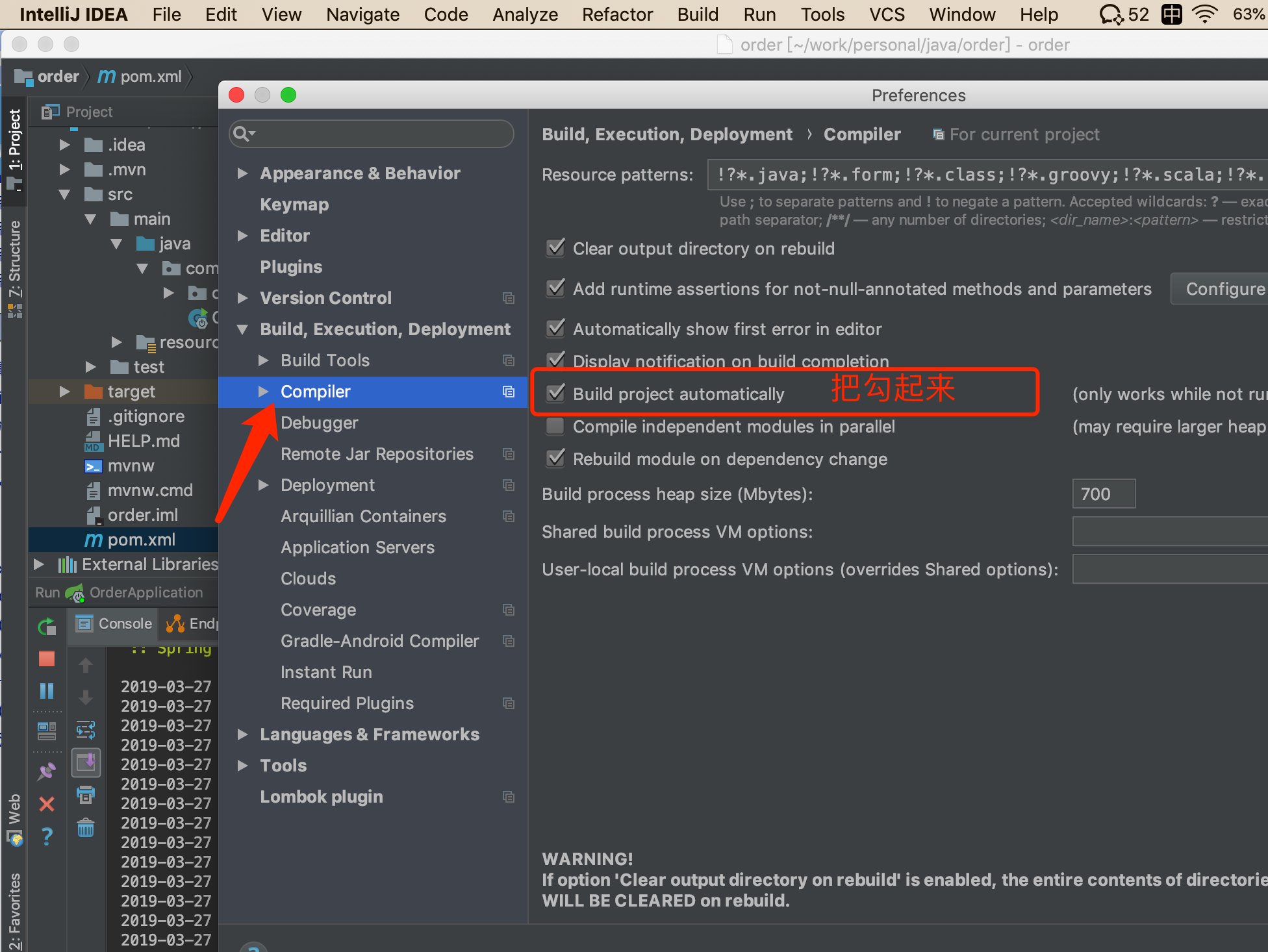Image resolution: width=1268 pixels, height=952 pixels.
Task: Stop the running application with red square
Action: pyautogui.click(x=47, y=659)
